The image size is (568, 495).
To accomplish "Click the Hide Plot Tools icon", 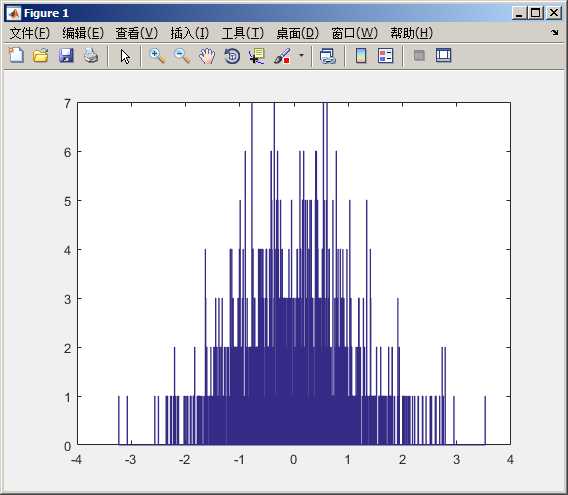I will point(419,56).
